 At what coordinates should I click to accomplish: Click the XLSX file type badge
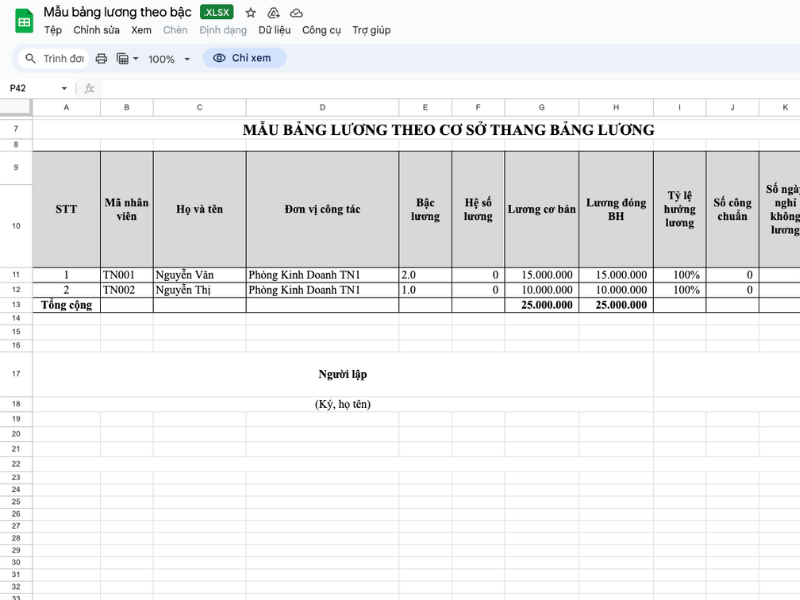click(x=215, y=12)
